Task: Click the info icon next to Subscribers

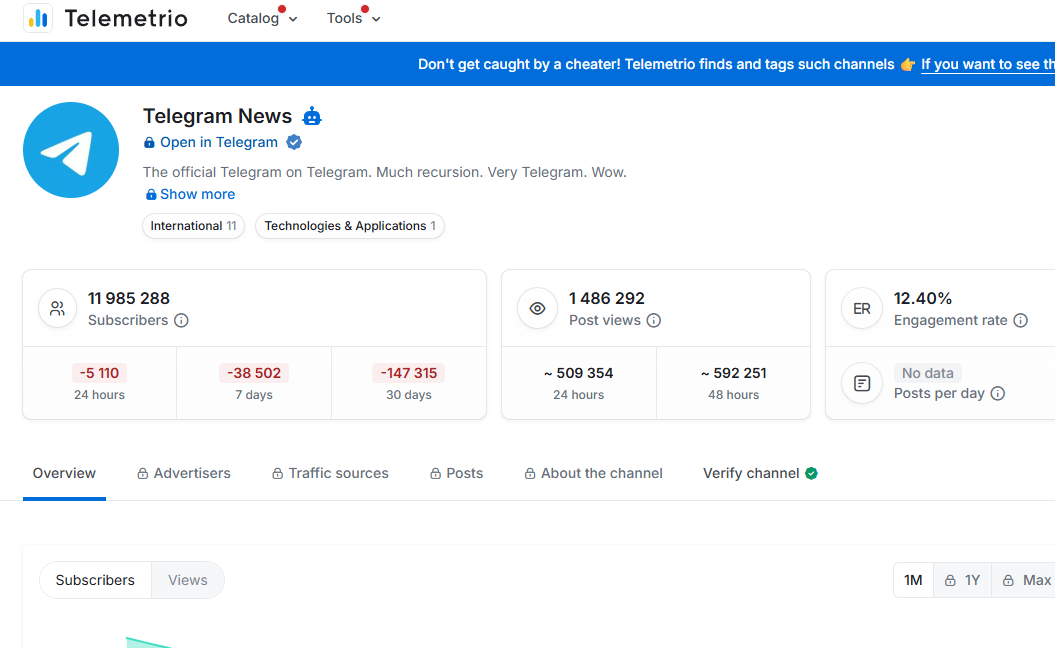Action: [x=181, y=320]
